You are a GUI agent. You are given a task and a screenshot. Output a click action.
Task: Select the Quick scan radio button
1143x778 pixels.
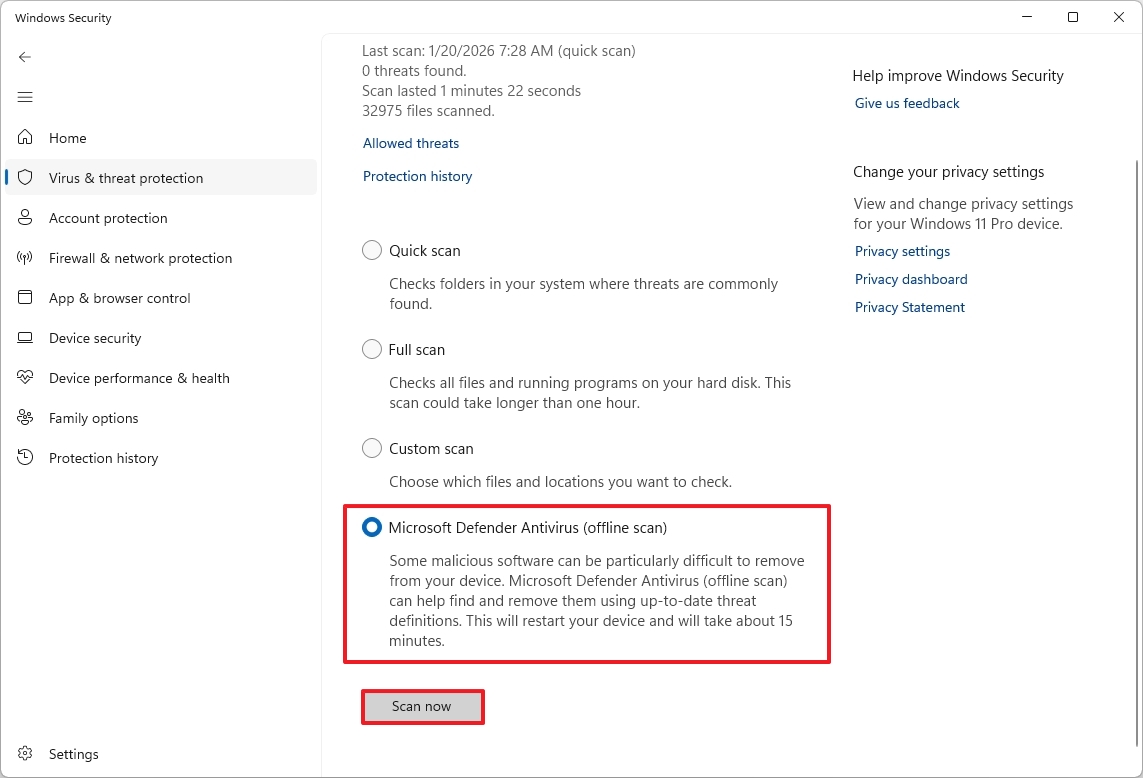371,250
